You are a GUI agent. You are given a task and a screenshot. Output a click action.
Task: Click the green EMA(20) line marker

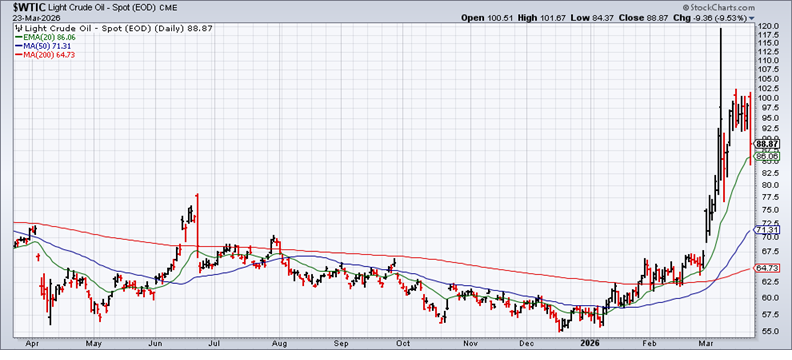19,37
